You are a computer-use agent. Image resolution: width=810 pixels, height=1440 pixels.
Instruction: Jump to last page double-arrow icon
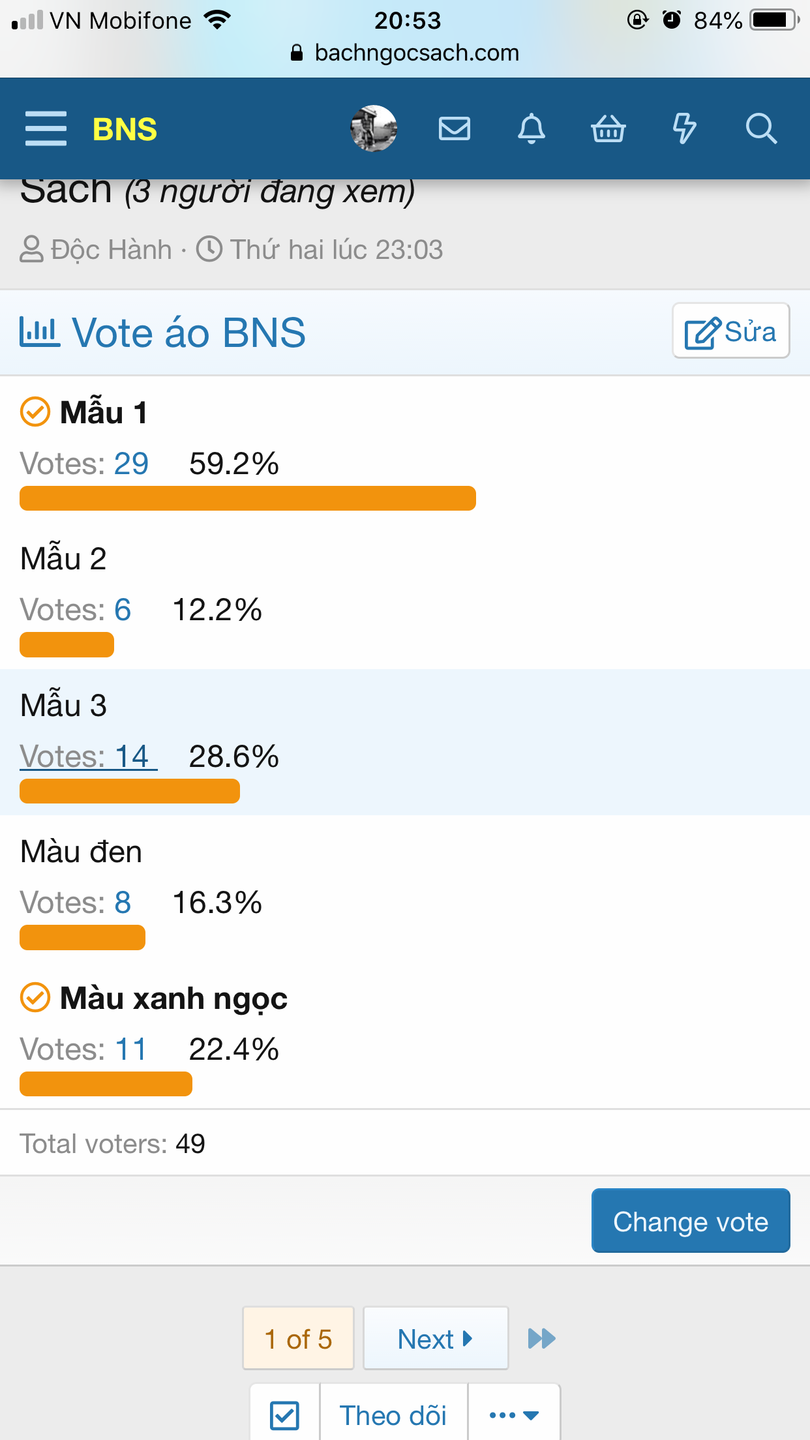coord(542,1338)
